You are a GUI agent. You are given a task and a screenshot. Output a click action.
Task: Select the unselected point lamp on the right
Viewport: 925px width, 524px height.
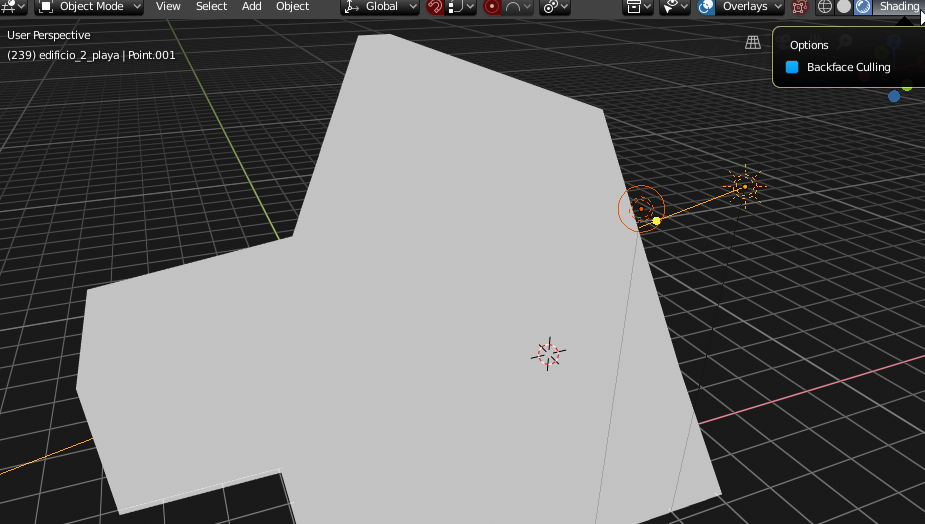[745, 186]
